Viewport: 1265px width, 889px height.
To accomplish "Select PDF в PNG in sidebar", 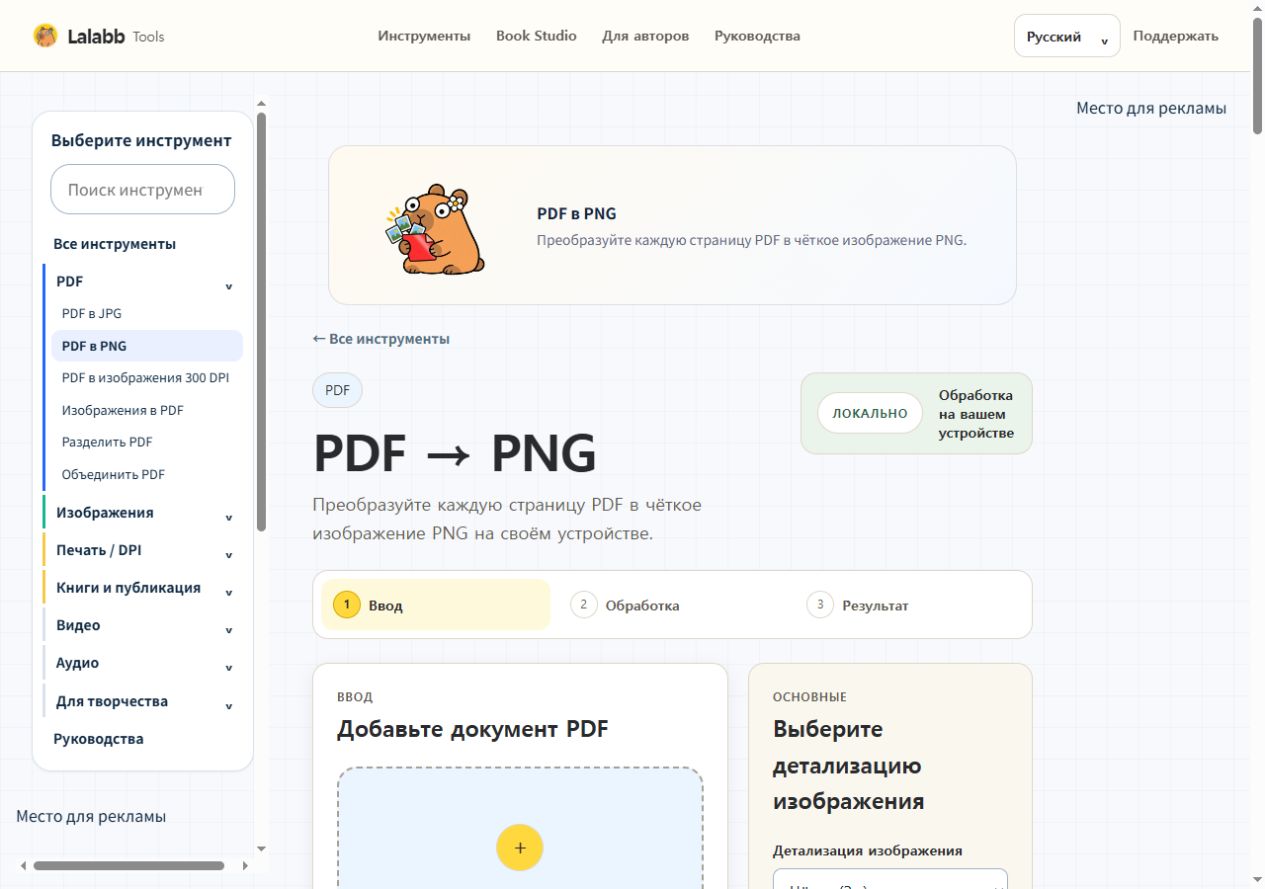I will pyautogui.click(x=147, y=346).
